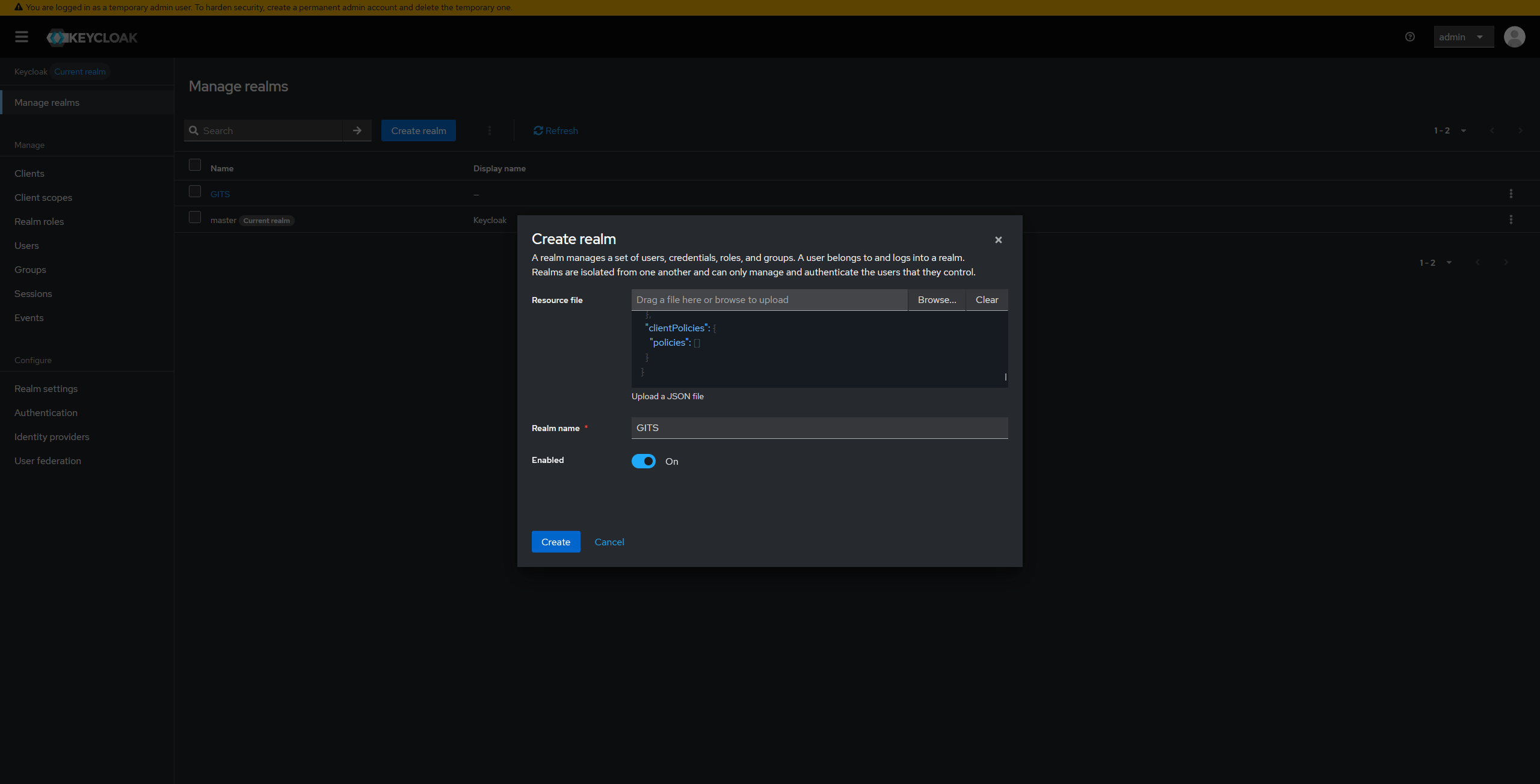Click Browse... to upload a file
1540x784 pixels.
coord(937,299)
